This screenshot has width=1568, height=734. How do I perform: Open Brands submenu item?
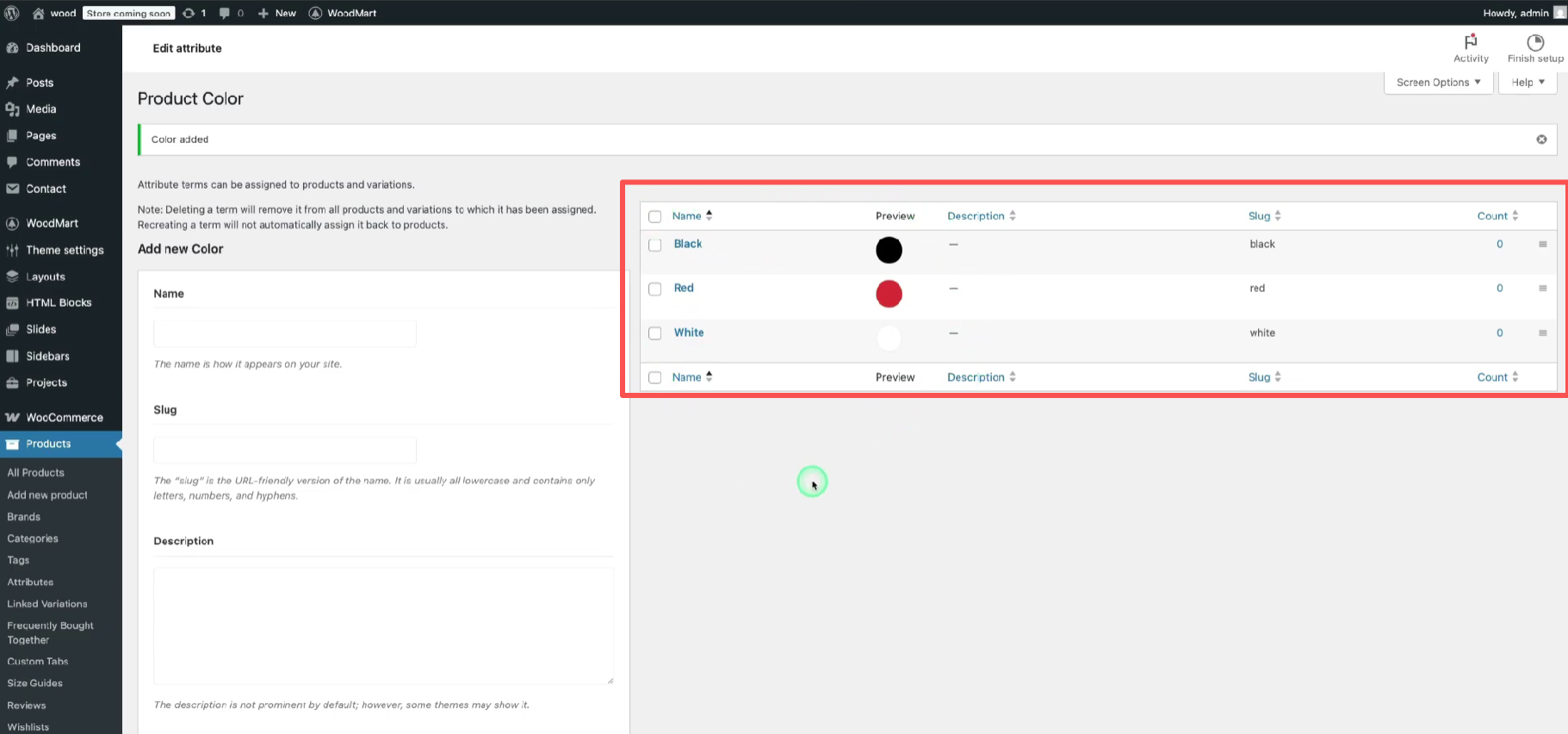pos(24,517)
